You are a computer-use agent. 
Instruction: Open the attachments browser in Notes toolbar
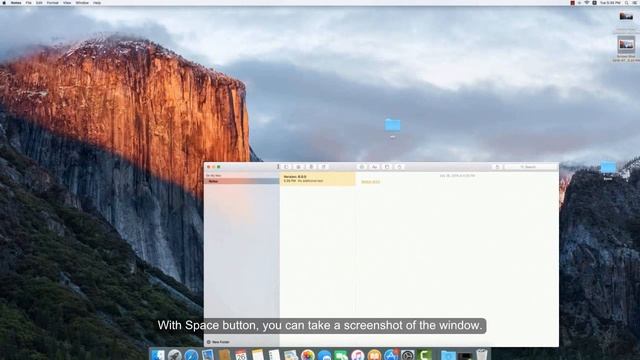pyautogui.click(x=298, y=167)
